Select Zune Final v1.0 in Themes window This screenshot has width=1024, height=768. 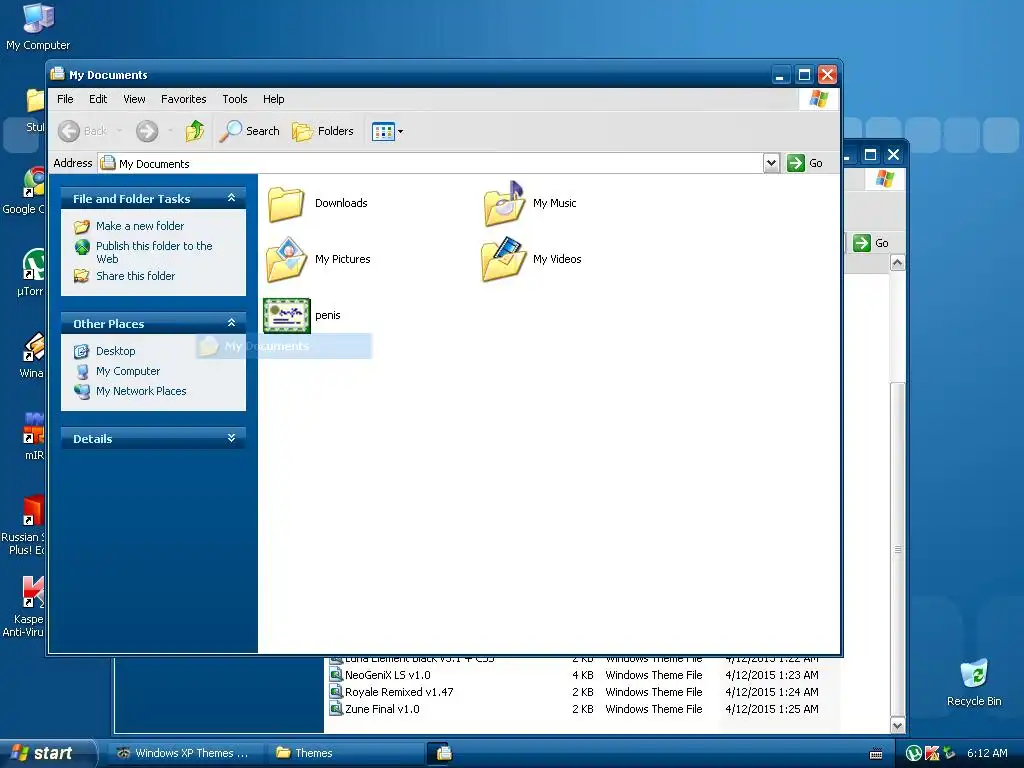tap(382, 709)
